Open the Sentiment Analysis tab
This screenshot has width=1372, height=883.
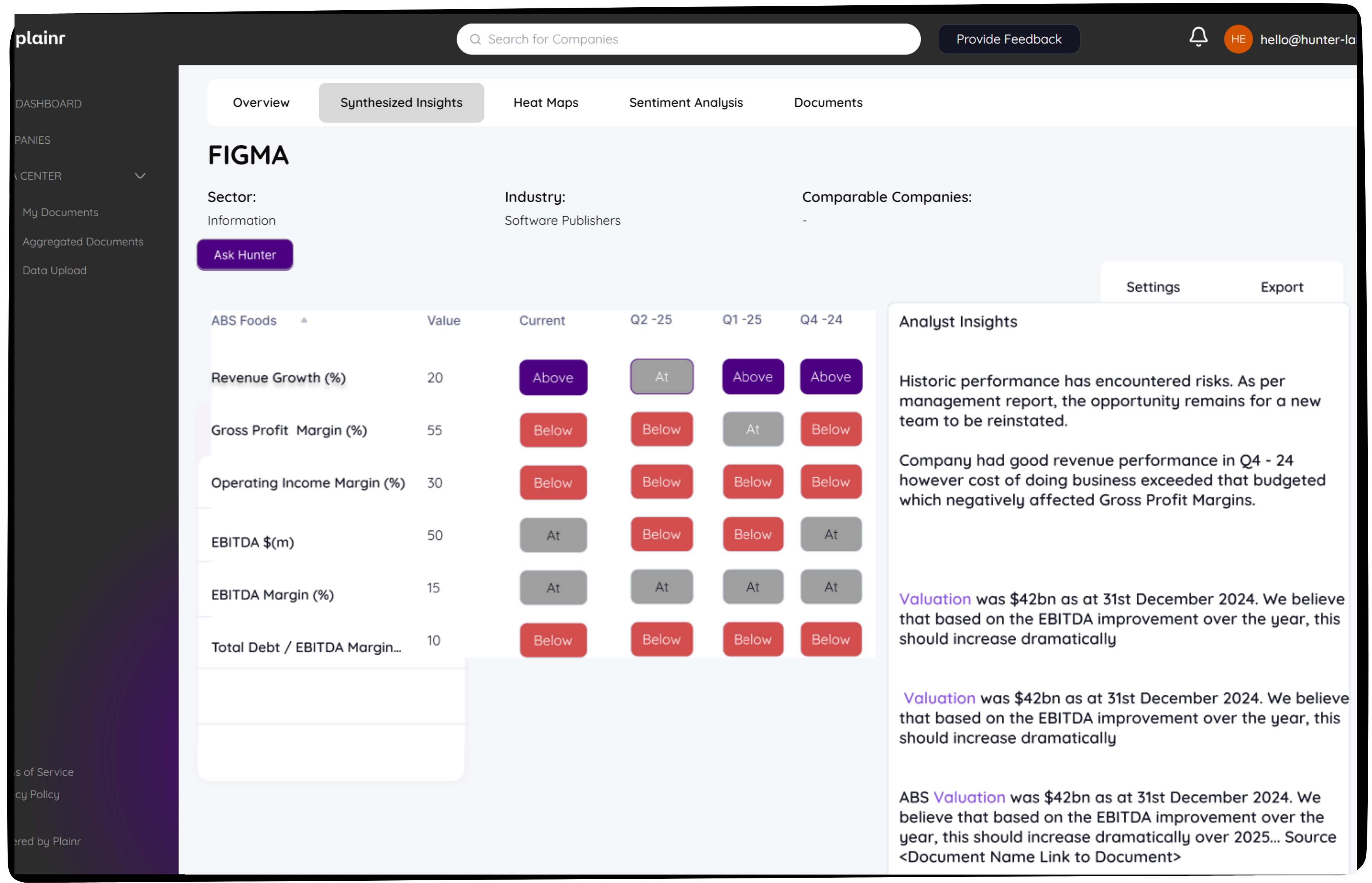pos(685,103)
